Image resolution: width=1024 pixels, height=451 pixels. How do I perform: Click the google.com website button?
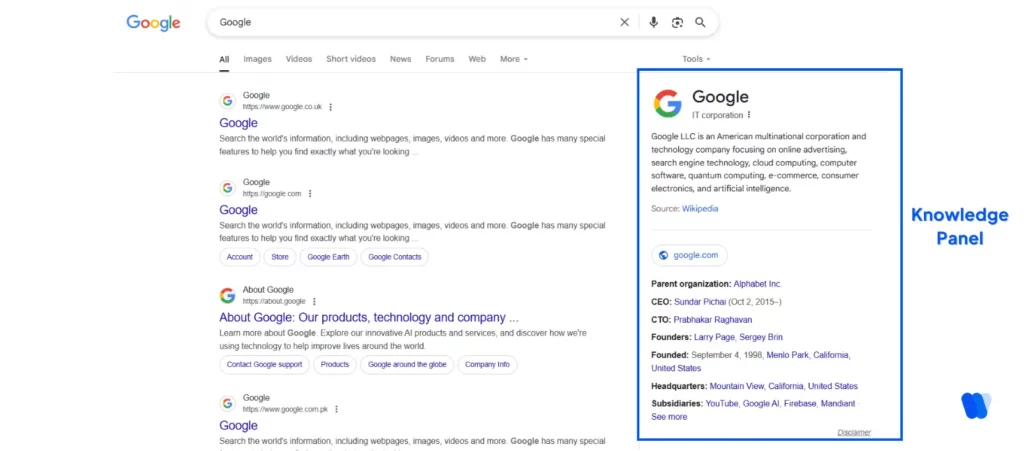pos(689,255)
